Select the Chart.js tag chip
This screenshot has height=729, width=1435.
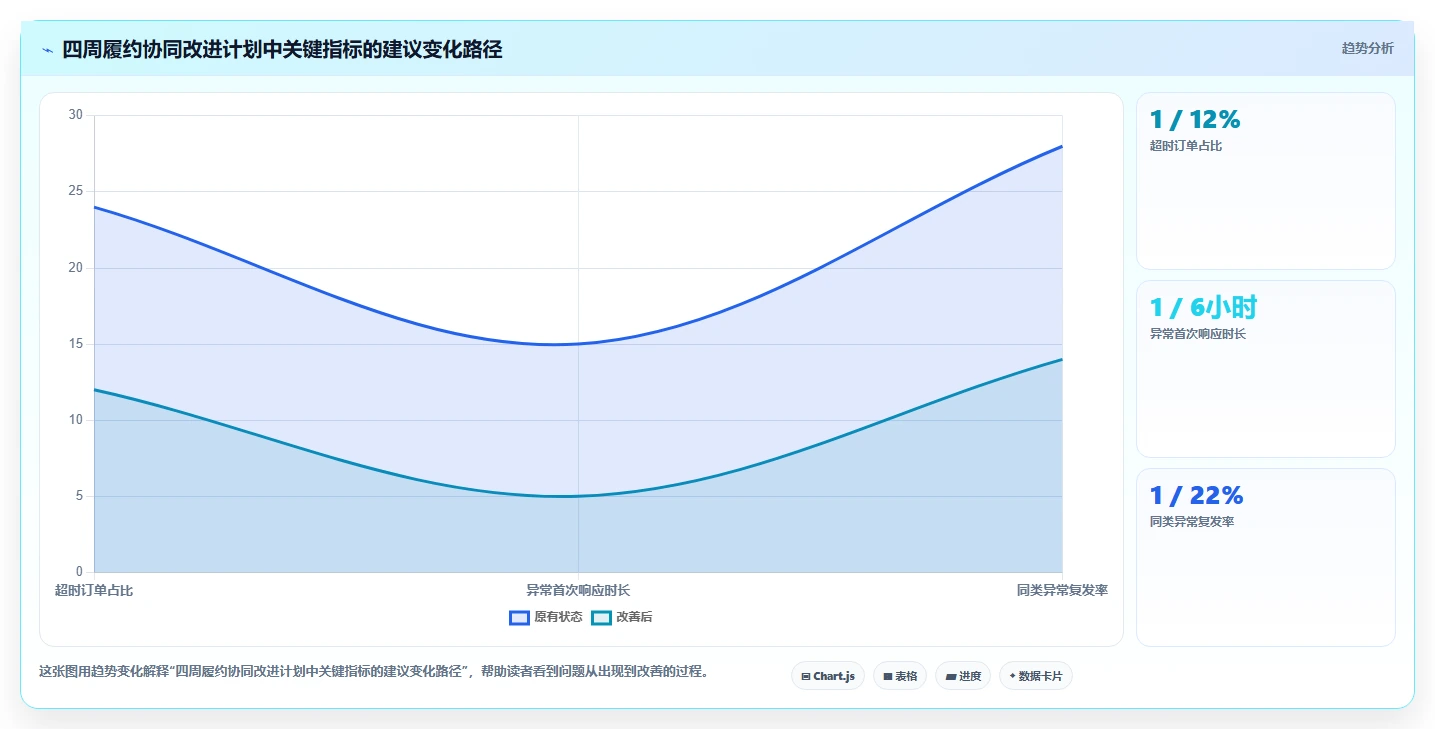point(828,676)
